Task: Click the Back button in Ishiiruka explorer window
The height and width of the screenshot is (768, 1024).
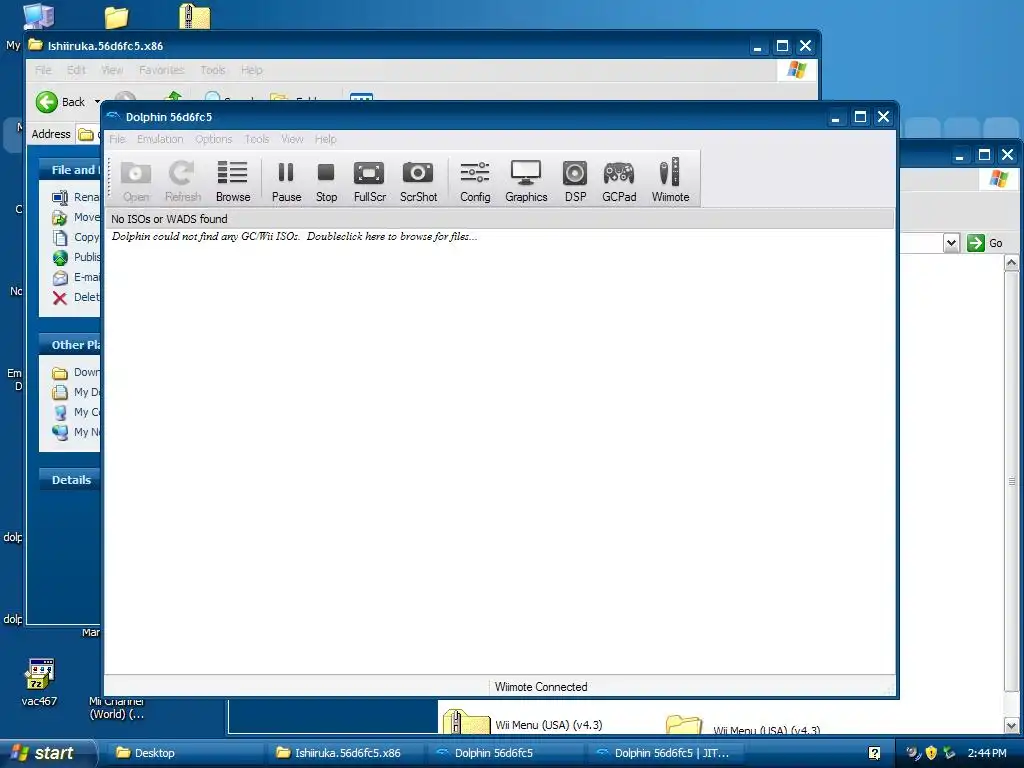Action: tap(61, 102)
